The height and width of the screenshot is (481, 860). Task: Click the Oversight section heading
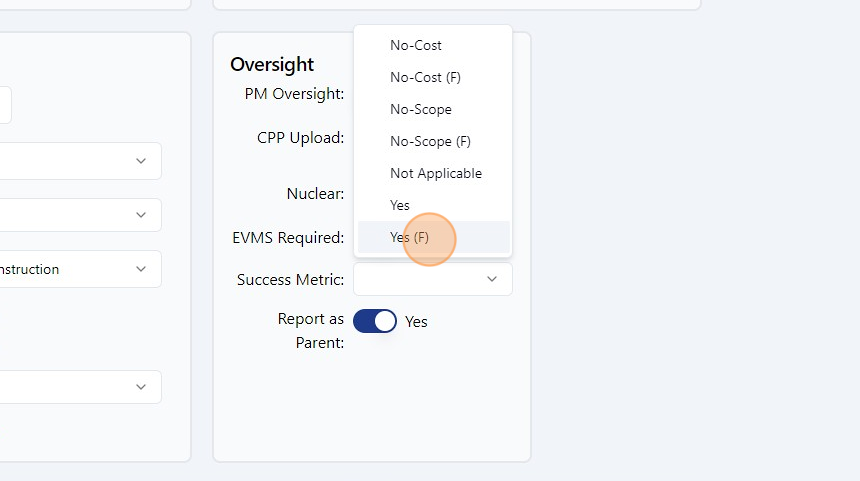272,64
